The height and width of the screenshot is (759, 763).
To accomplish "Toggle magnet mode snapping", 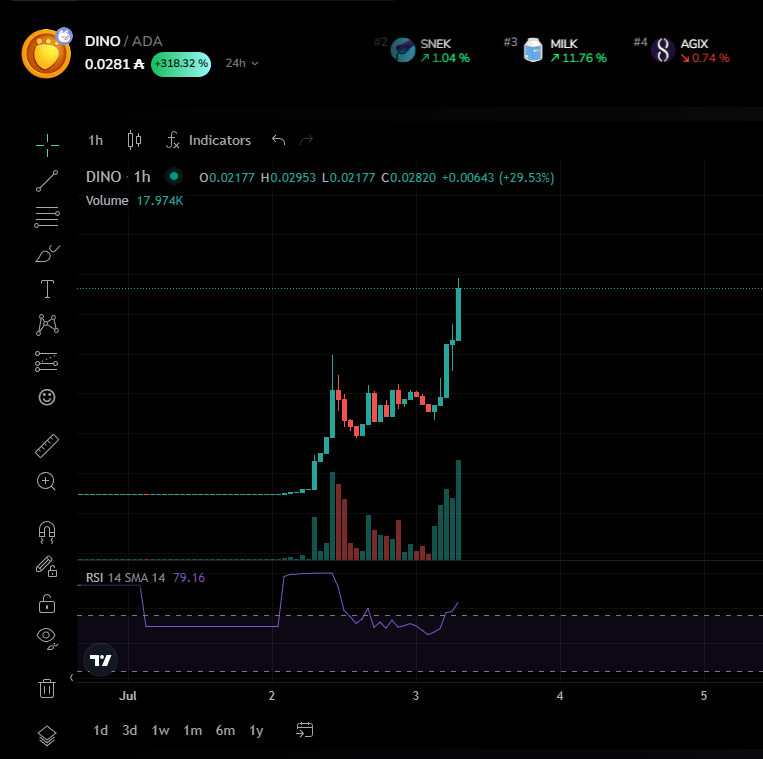I will point(47,532).
